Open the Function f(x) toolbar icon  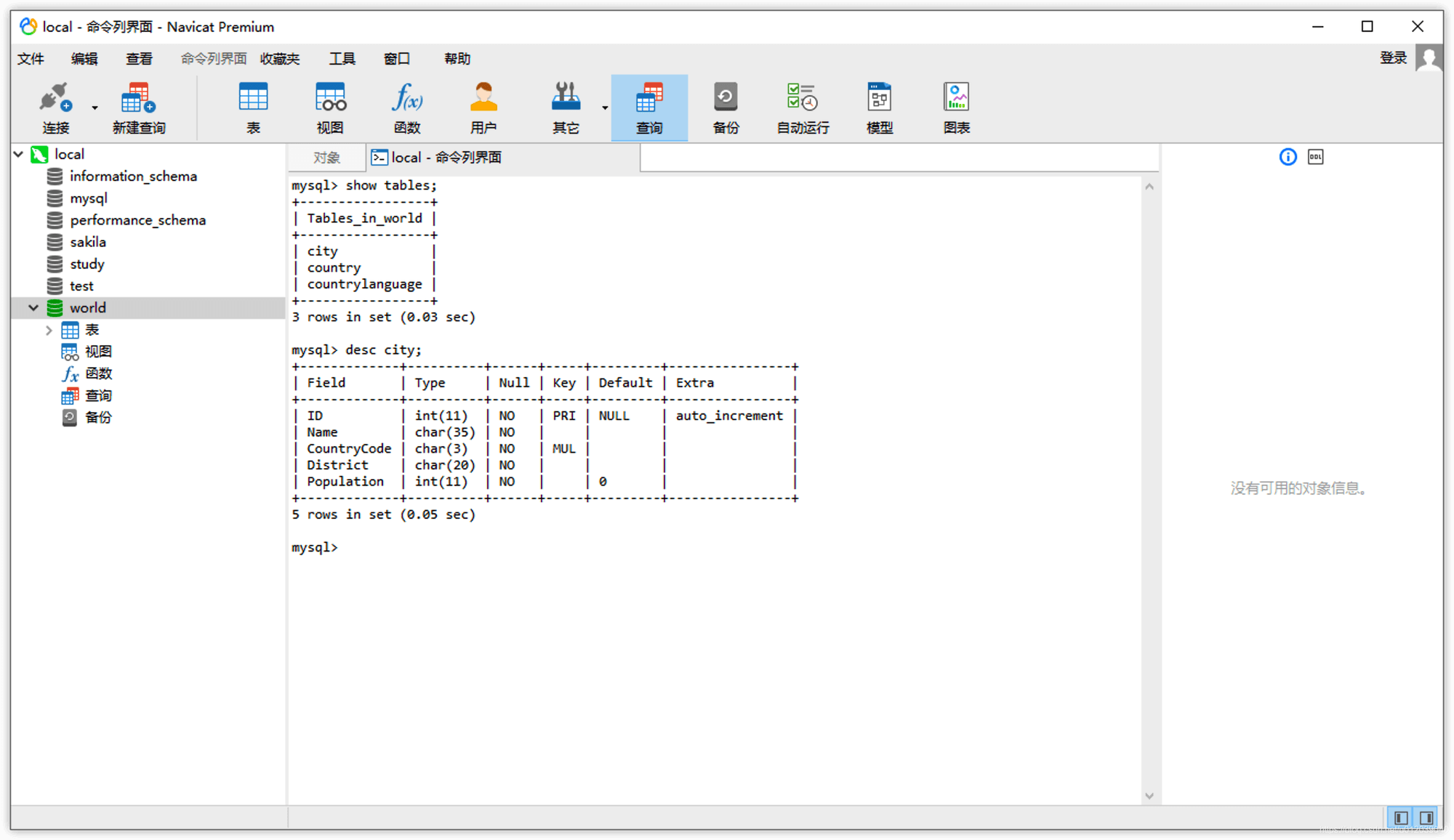pyautogui.click(x=406, y=108)
